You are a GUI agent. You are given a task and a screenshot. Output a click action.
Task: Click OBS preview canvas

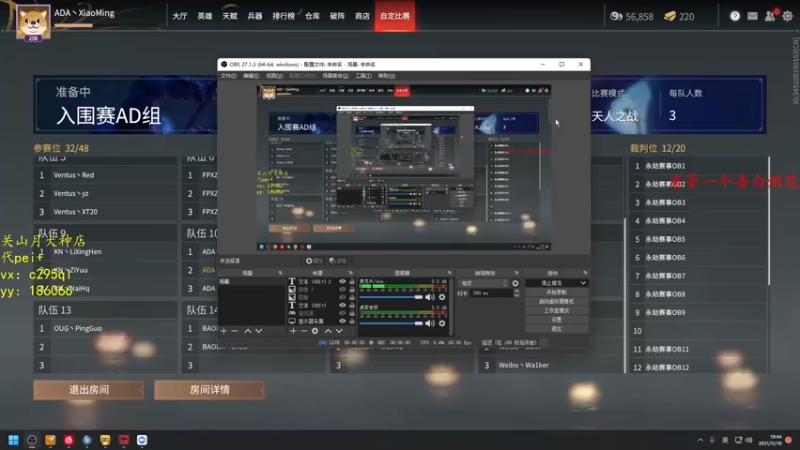[404, 167]
